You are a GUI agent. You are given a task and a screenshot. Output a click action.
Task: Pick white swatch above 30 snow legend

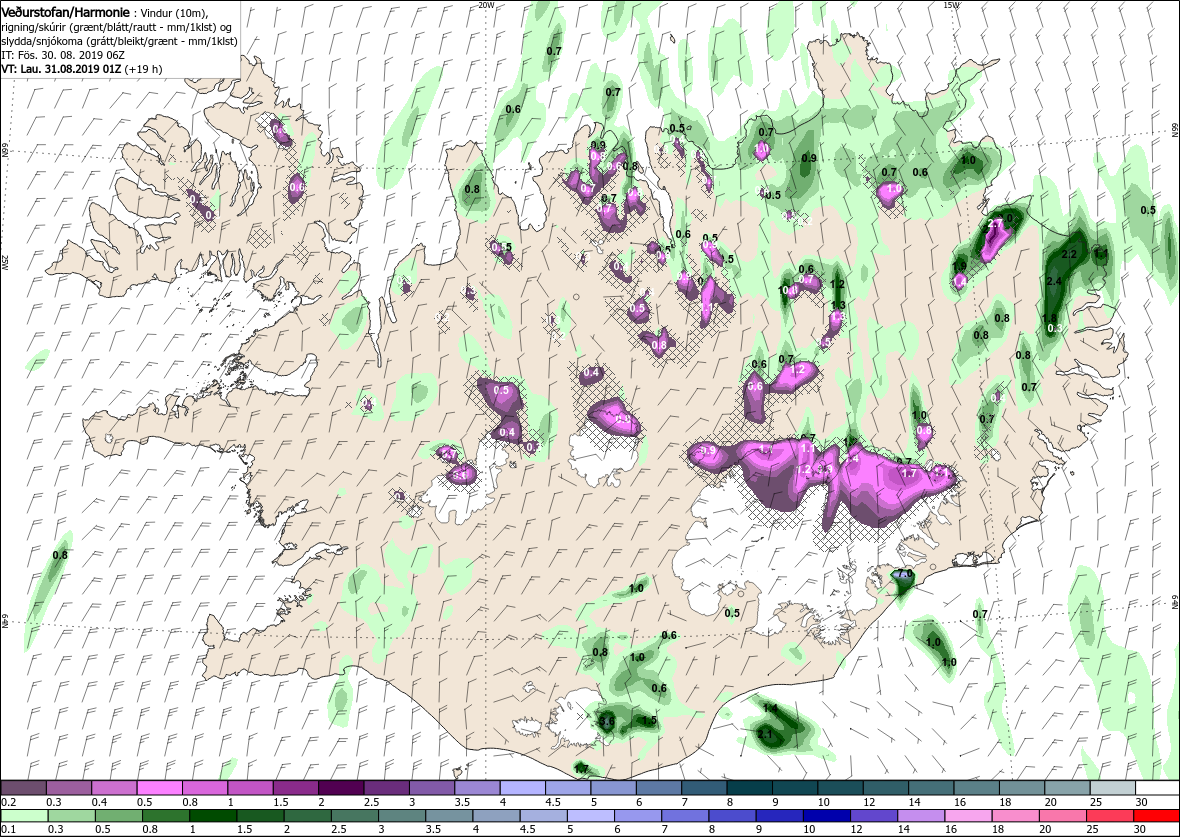[1157, 787]
